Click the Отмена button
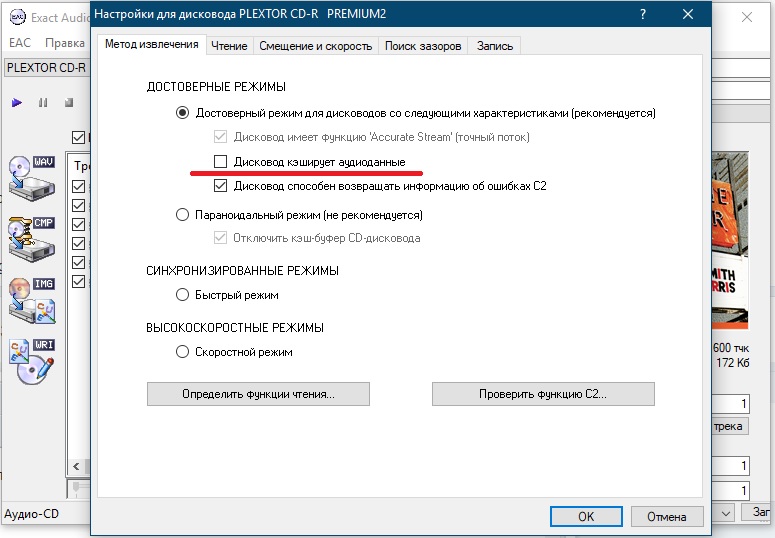Screen dimensions: 775x538 click(667, 516)
